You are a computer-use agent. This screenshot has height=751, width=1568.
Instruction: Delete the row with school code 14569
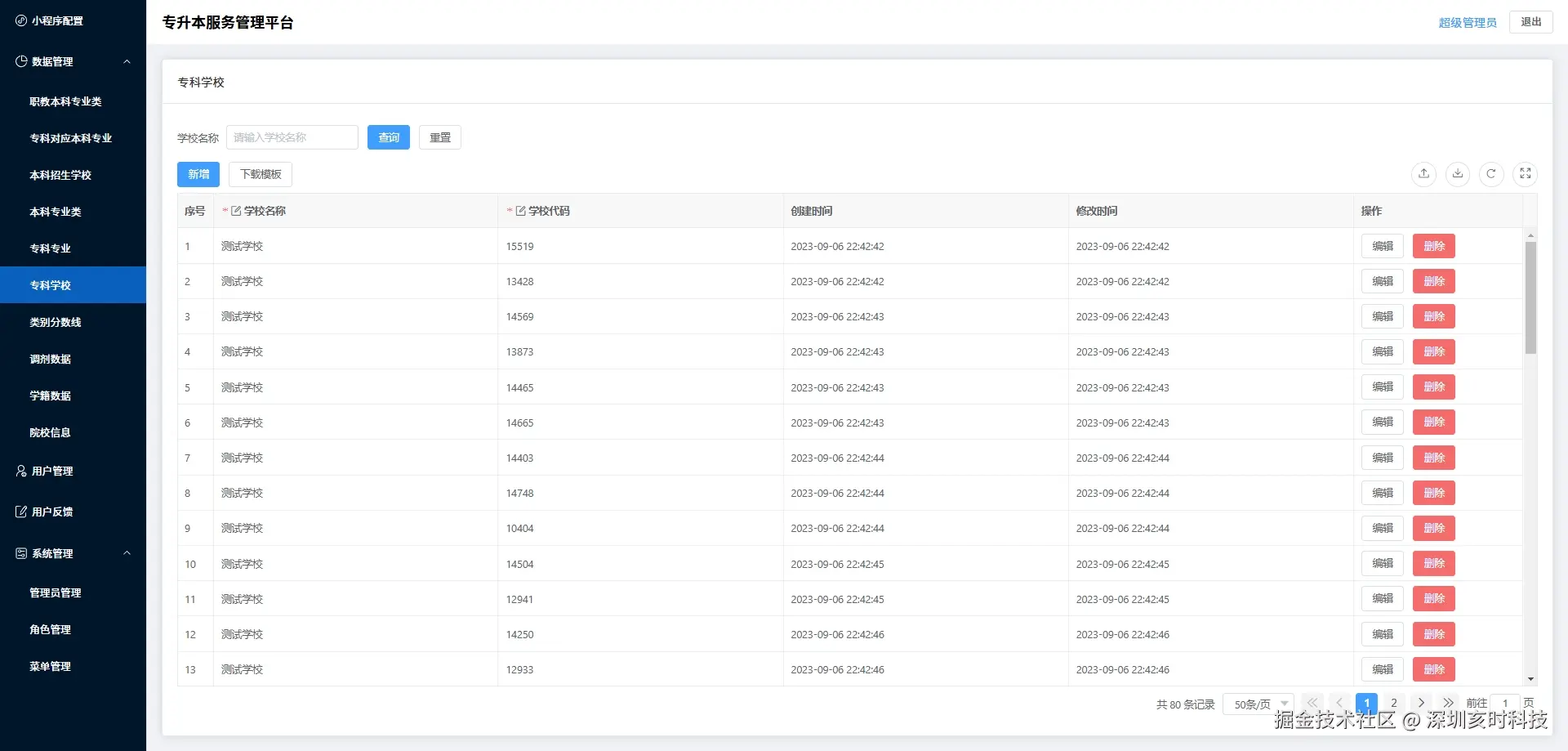1434,316
